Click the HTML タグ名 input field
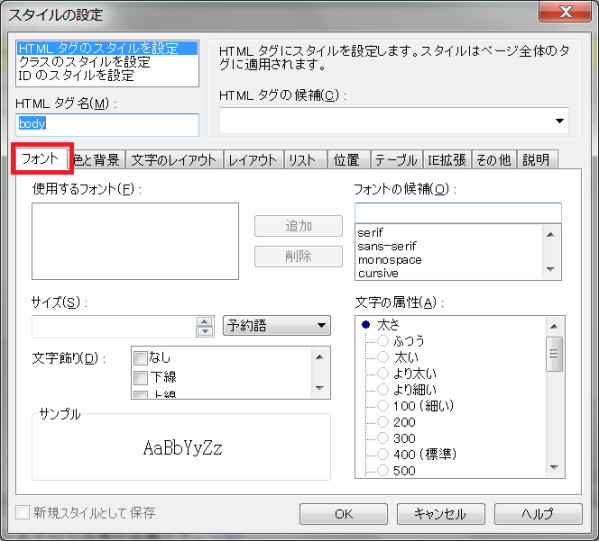This screenshot has height=541, width=599. (107, 124)
